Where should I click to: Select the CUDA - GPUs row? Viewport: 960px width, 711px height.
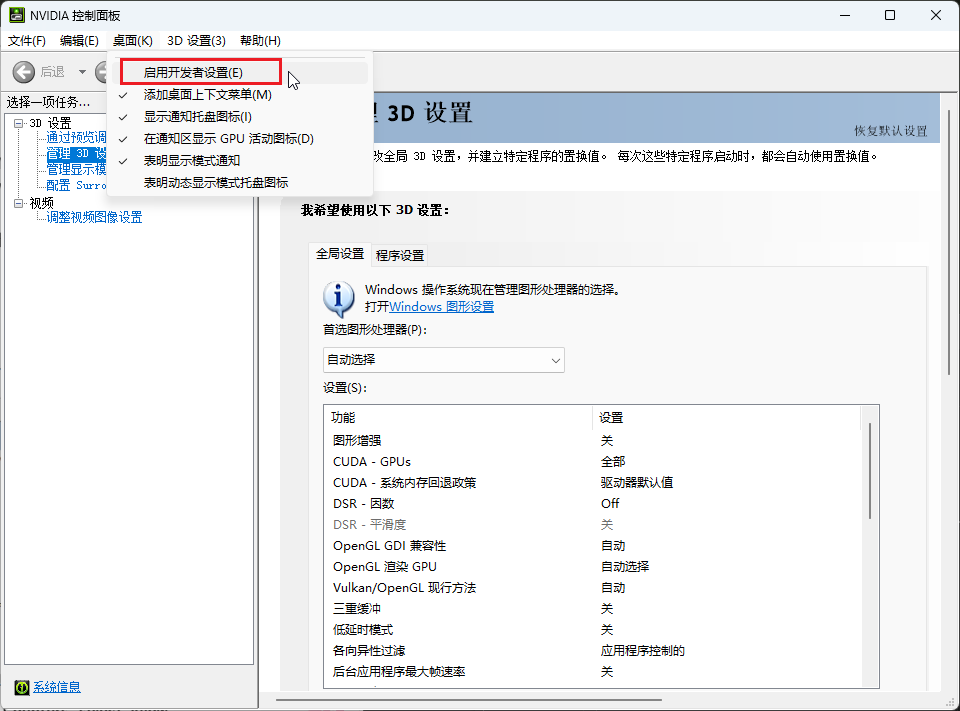tap(593, 462)
